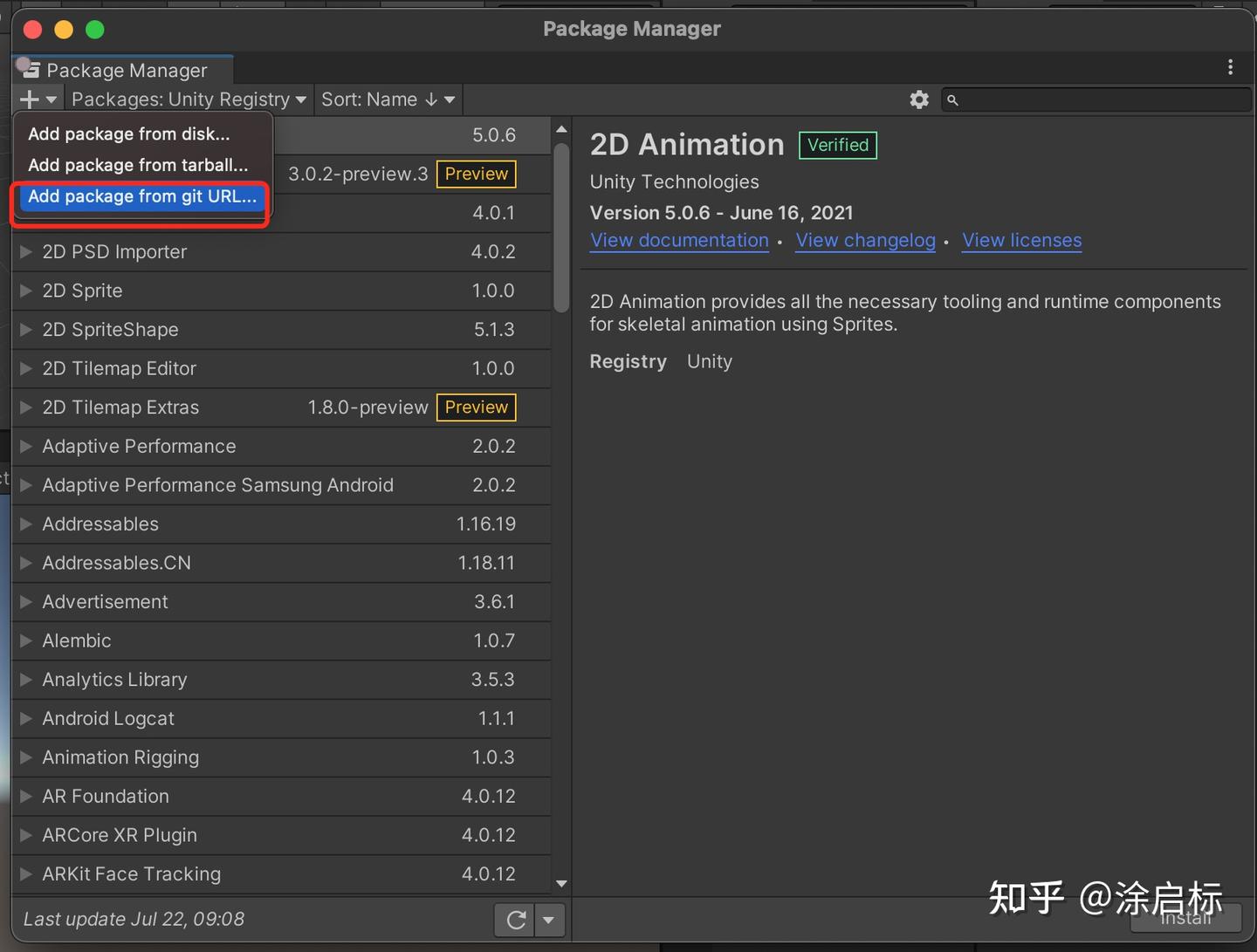
Task: Click the scroll down arrow in package list
Action: pyautogui.click(x=561, y=883)
